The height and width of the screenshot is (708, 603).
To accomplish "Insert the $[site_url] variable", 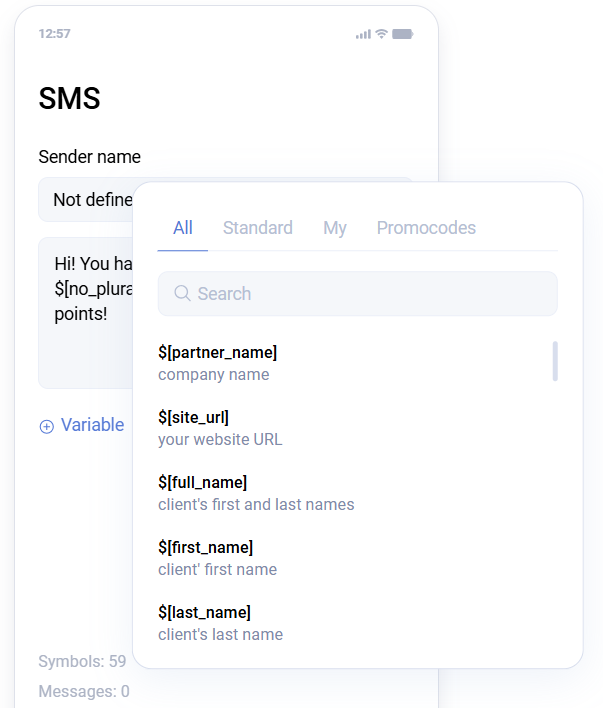I will 220,427.
